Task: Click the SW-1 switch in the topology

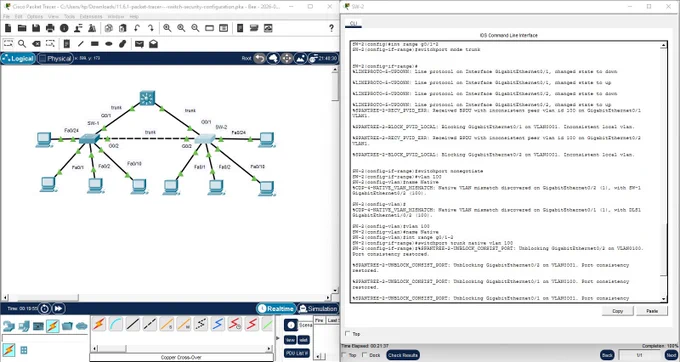Action: click(89, 139)
